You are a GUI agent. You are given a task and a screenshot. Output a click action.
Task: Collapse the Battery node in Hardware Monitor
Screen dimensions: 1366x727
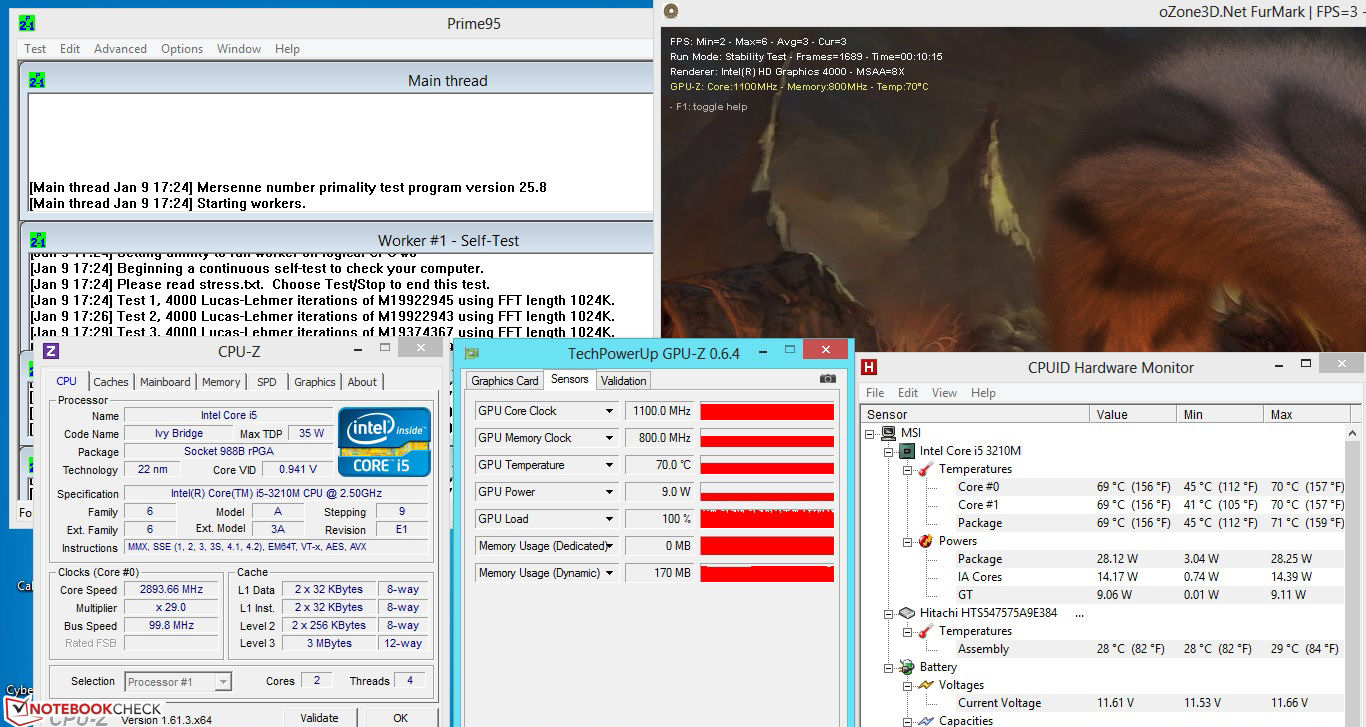click(889, 667)
